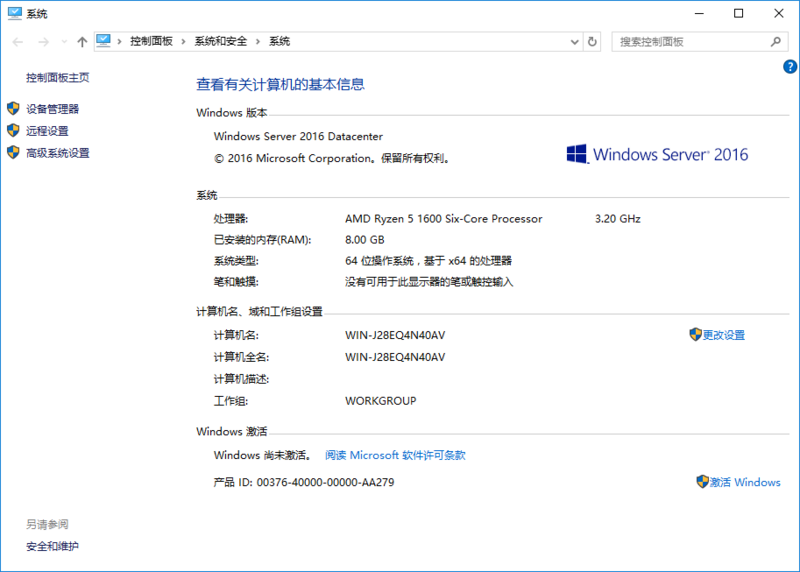Close the 系统 window
This screenshot has width=800, height=572.
[779, 14]
